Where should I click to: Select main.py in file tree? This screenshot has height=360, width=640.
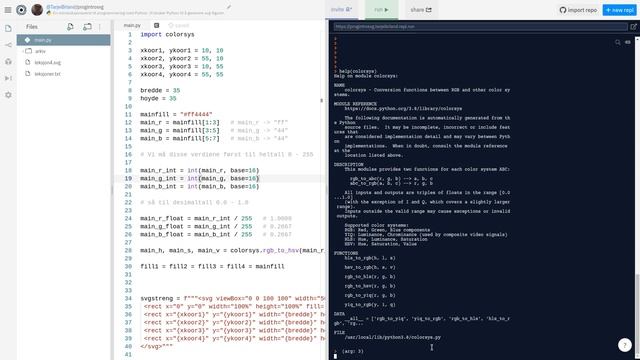(63, 40)
